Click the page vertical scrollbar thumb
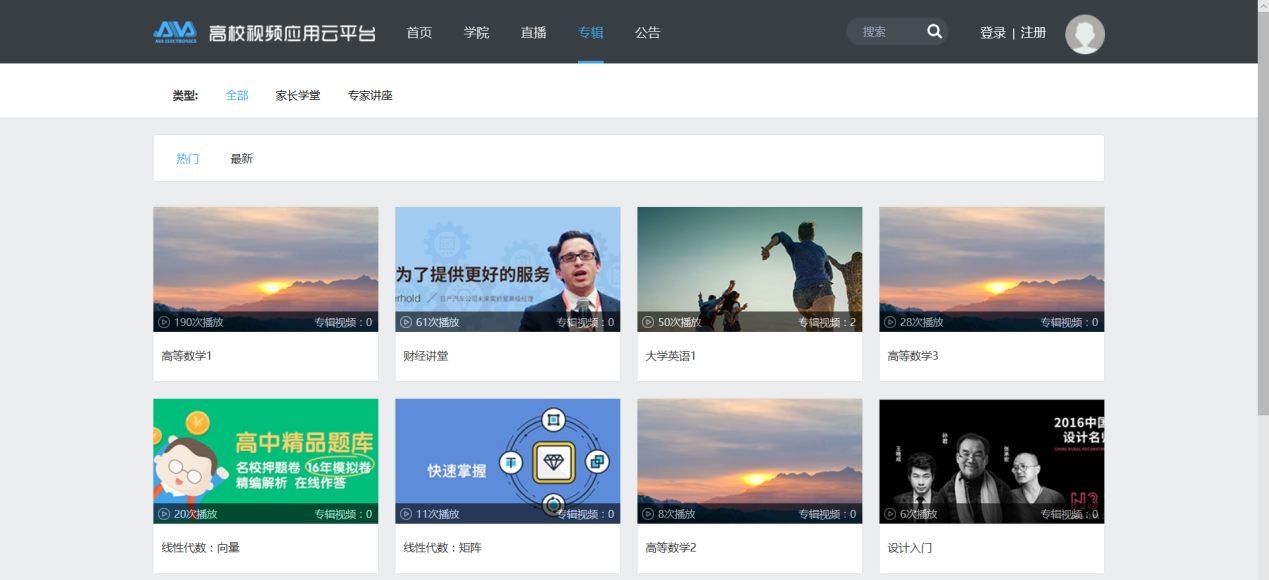Image resolution: width=1269 pixels, height=580 pixels. [1263, 215]
